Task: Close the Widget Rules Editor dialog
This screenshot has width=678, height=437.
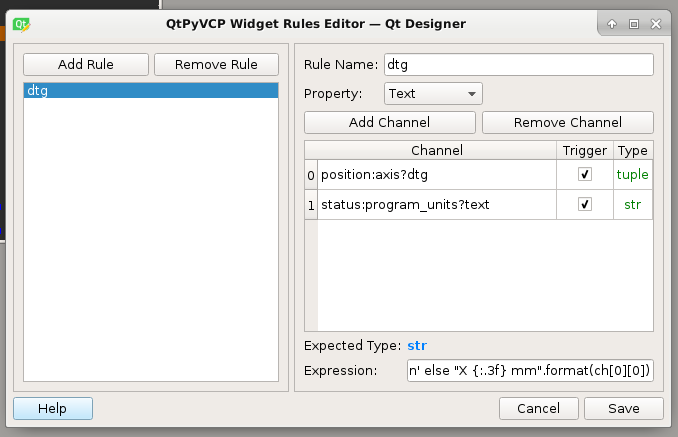Action: tap(656, 24)
